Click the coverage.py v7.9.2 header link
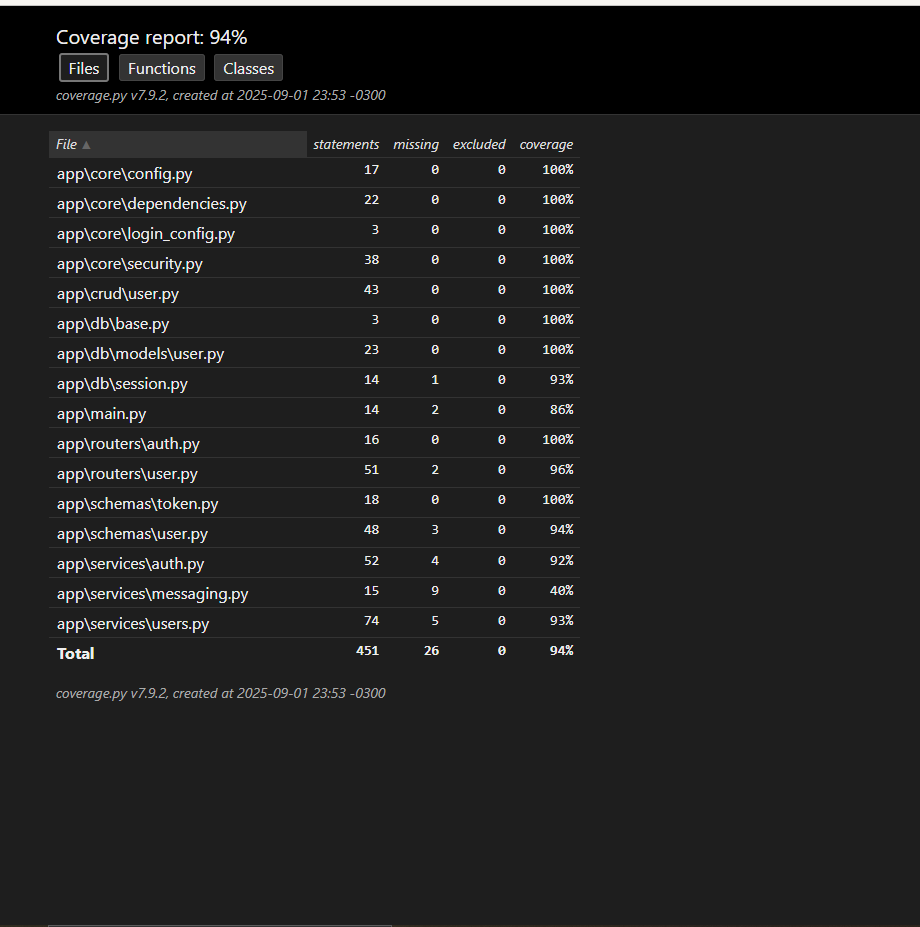Screen dimensions: 920x927 pos(103,96)
